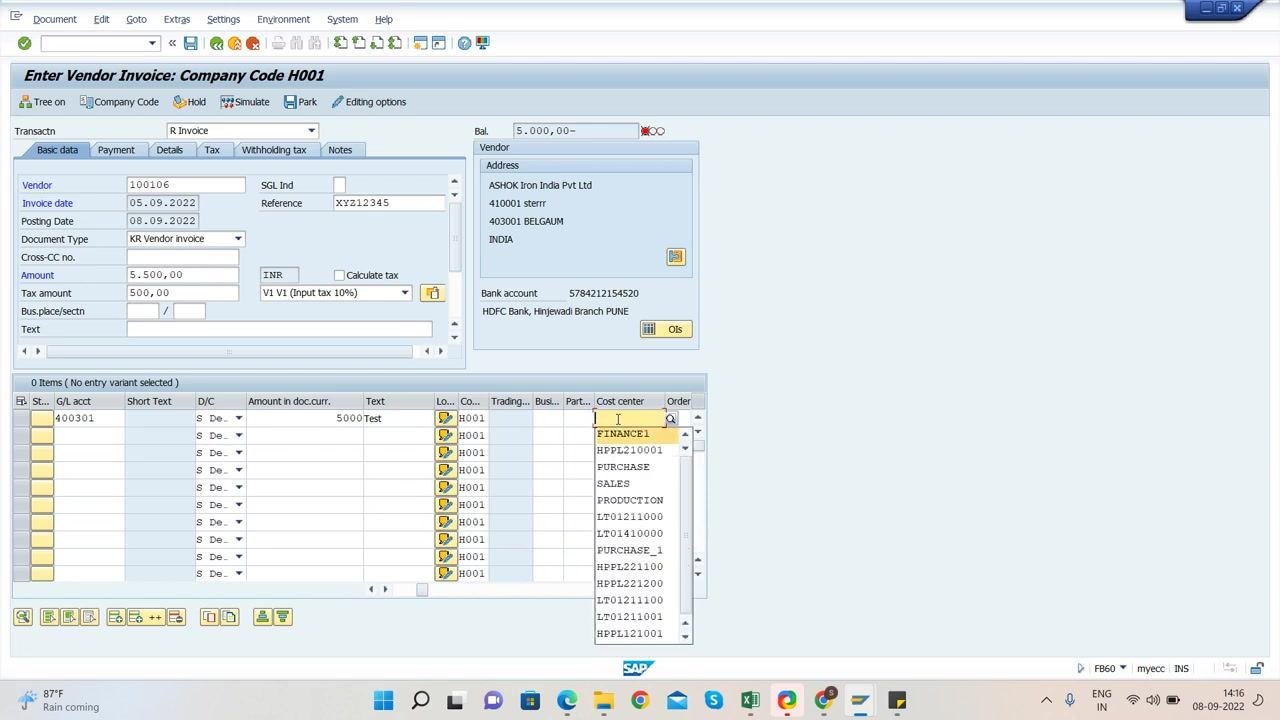The image size is (1280, 720).
Task: Click the green Back arrow icon
Action: 217,43
